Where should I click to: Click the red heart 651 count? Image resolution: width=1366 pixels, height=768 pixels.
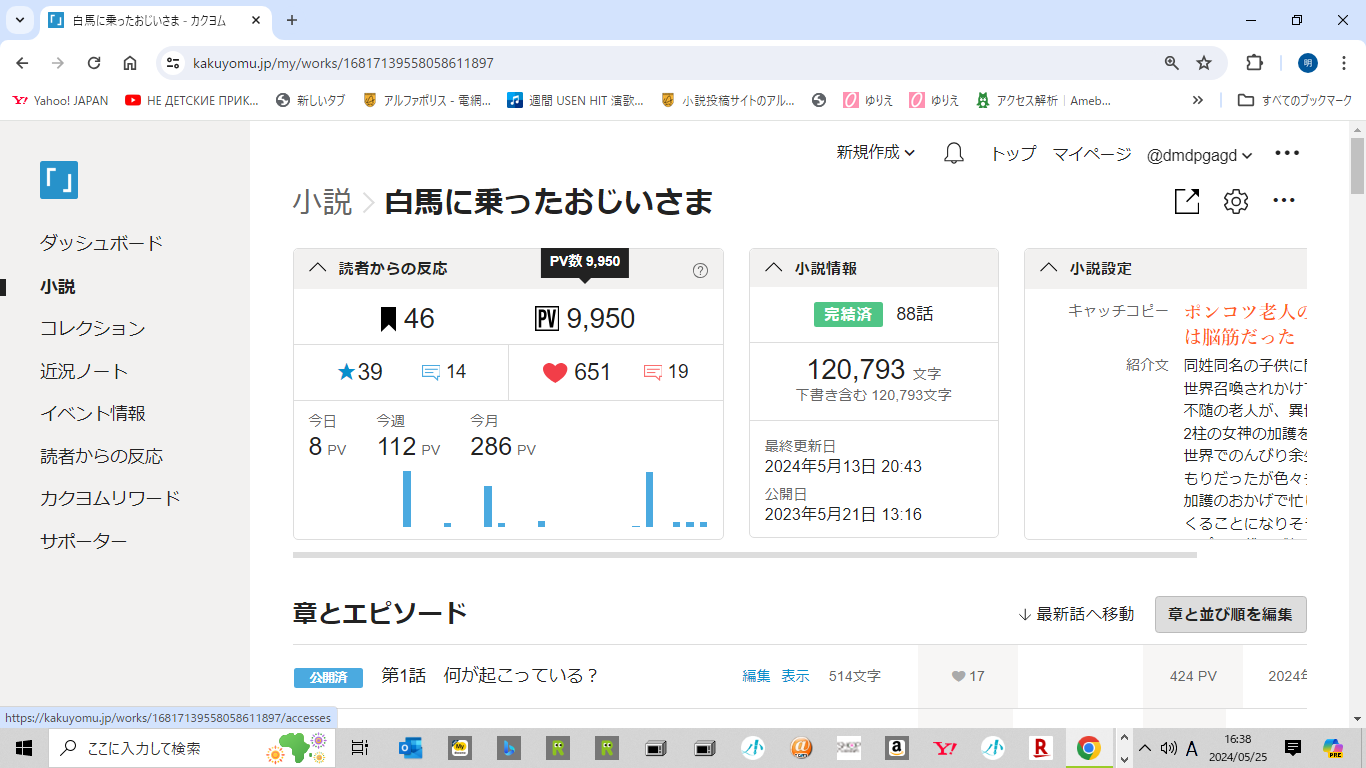[x=577, y=372]
